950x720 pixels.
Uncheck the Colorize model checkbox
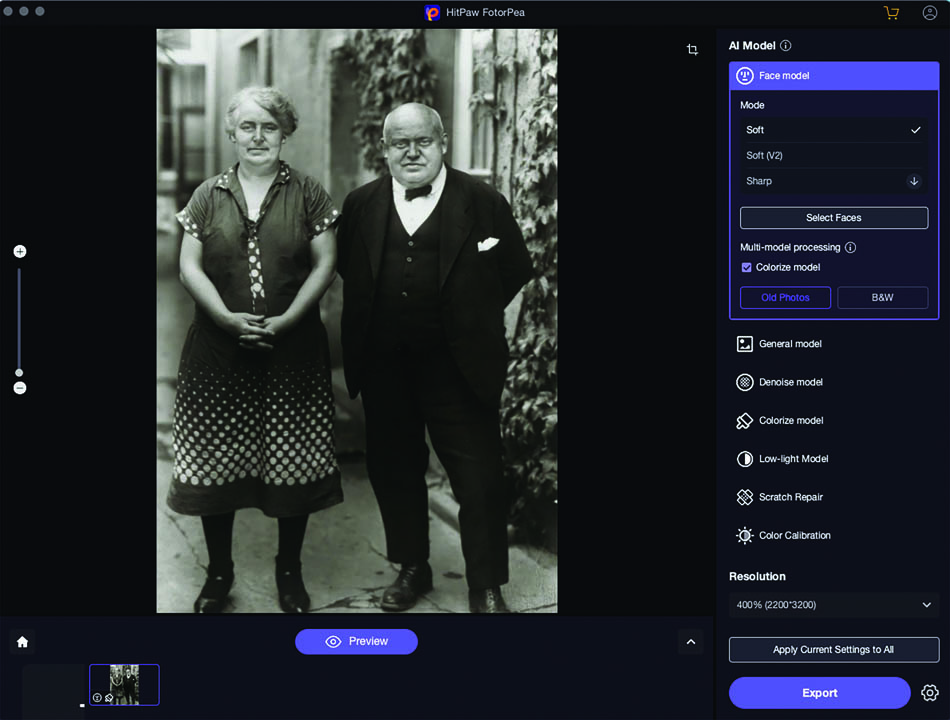coord(746,267)
